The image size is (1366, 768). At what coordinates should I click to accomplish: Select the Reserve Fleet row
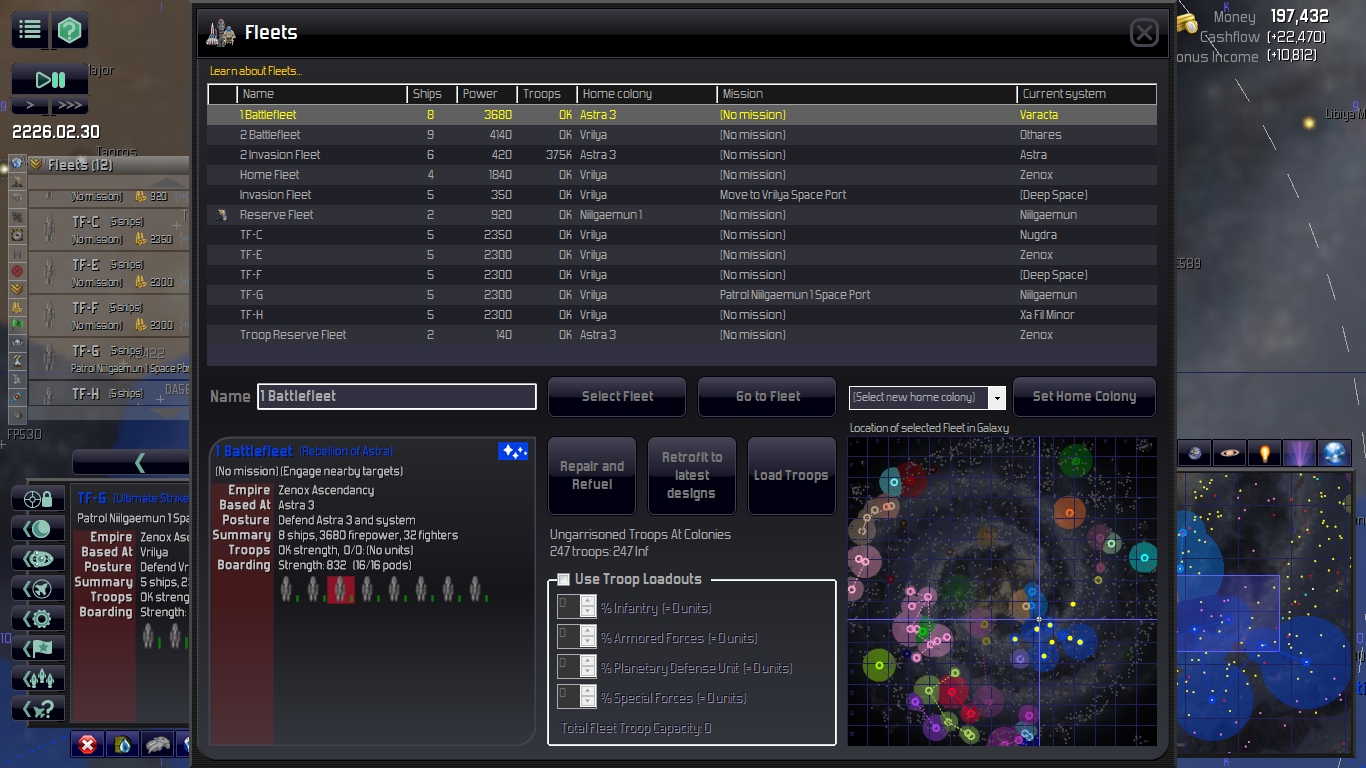(x=682, y=215)
